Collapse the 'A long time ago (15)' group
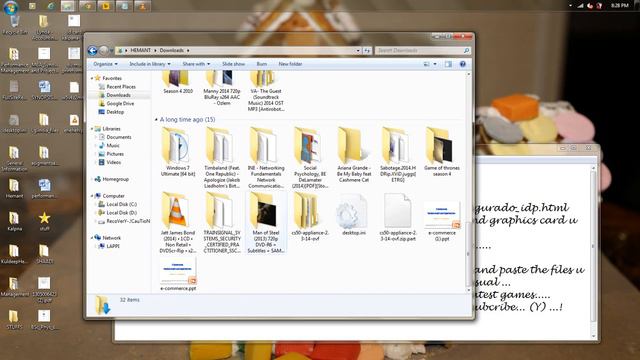Image resolution: width=640 pixels, height=360 pixels. 156,120
